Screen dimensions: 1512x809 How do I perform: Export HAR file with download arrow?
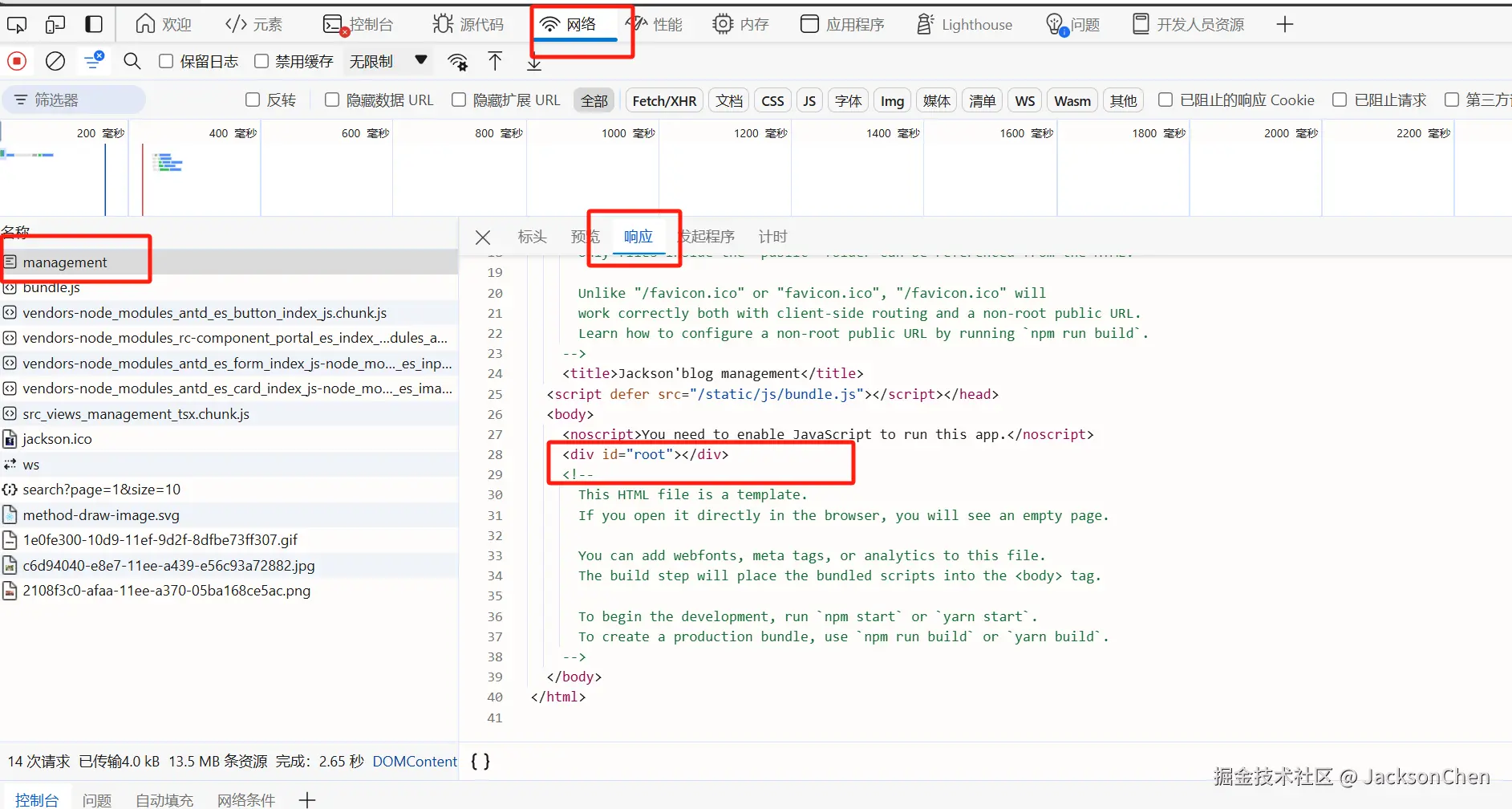[x=534, y=63]
